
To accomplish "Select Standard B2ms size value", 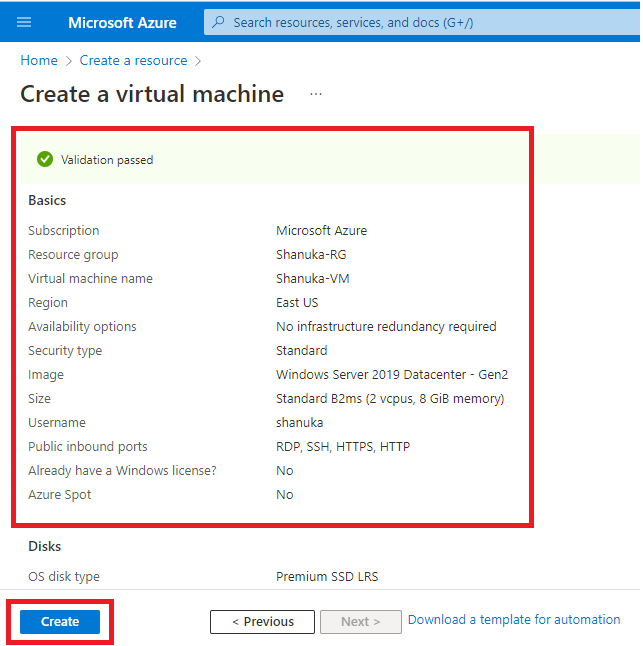I will coord(390,399).
